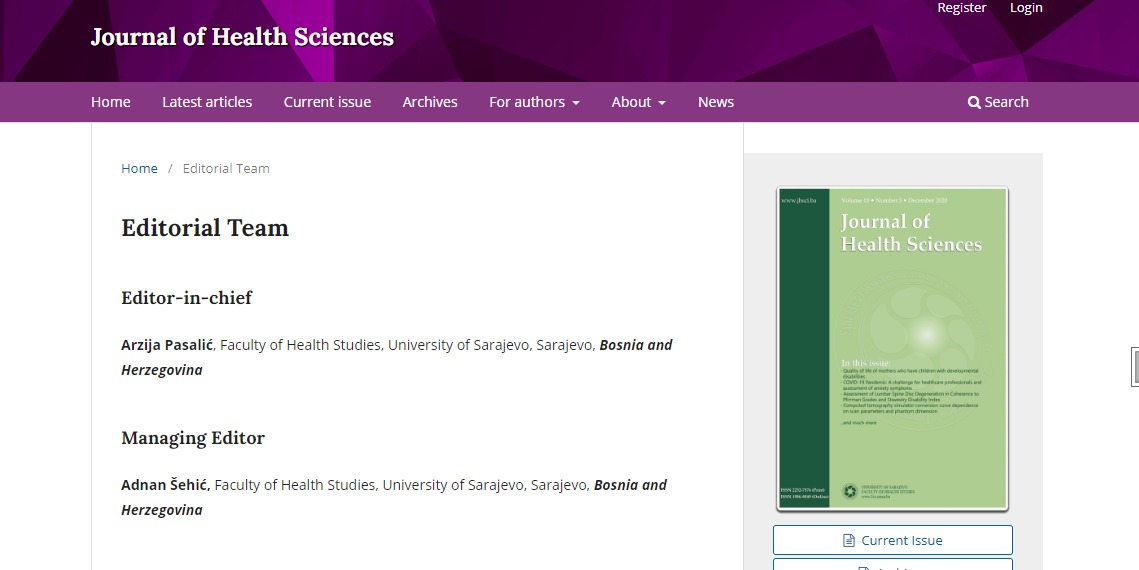Open Latest articles in the navigation bar
Viewport: 1139px width, 570px height.
(207, 102)
